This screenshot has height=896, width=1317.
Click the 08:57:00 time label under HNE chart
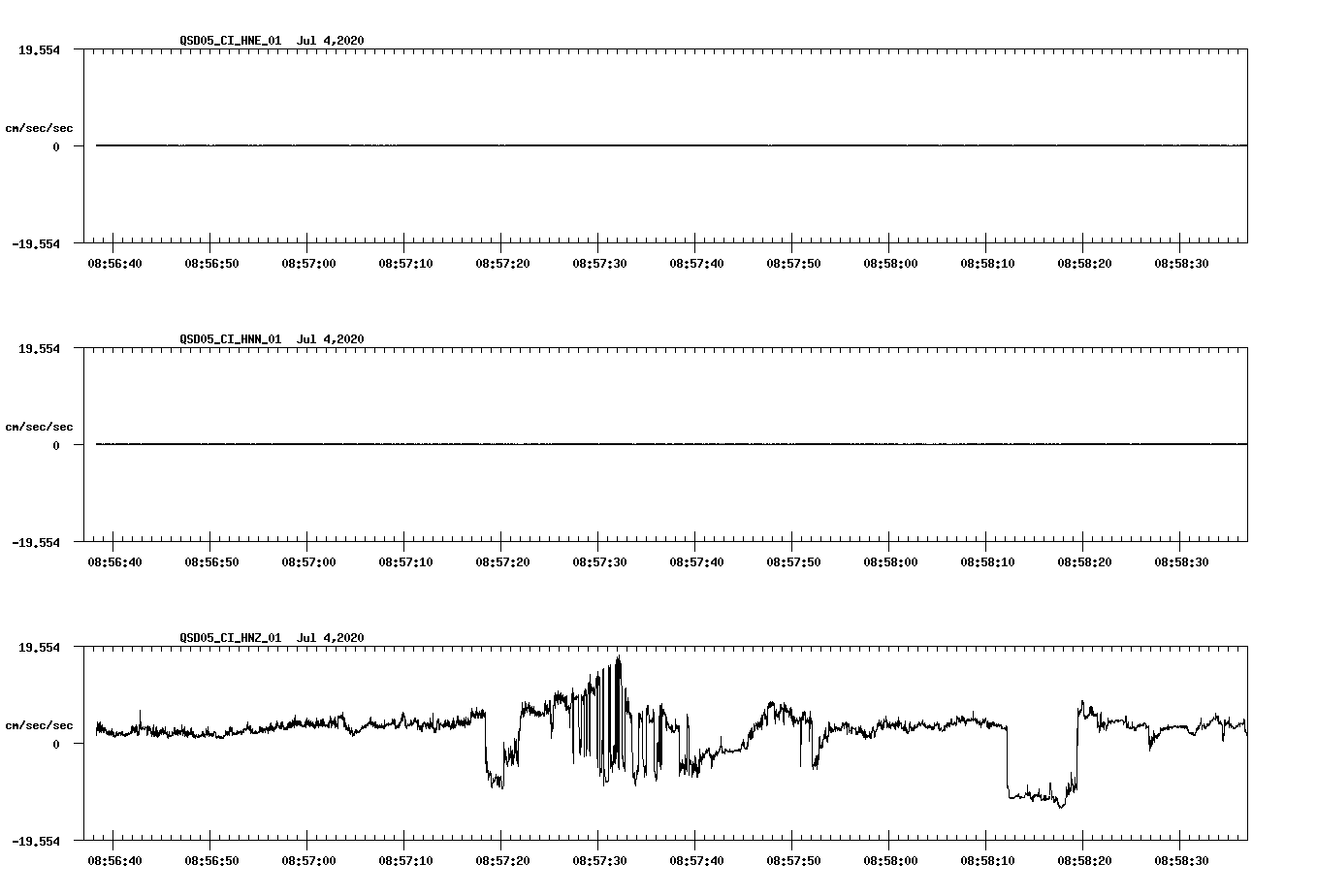[x=308, y=263]
